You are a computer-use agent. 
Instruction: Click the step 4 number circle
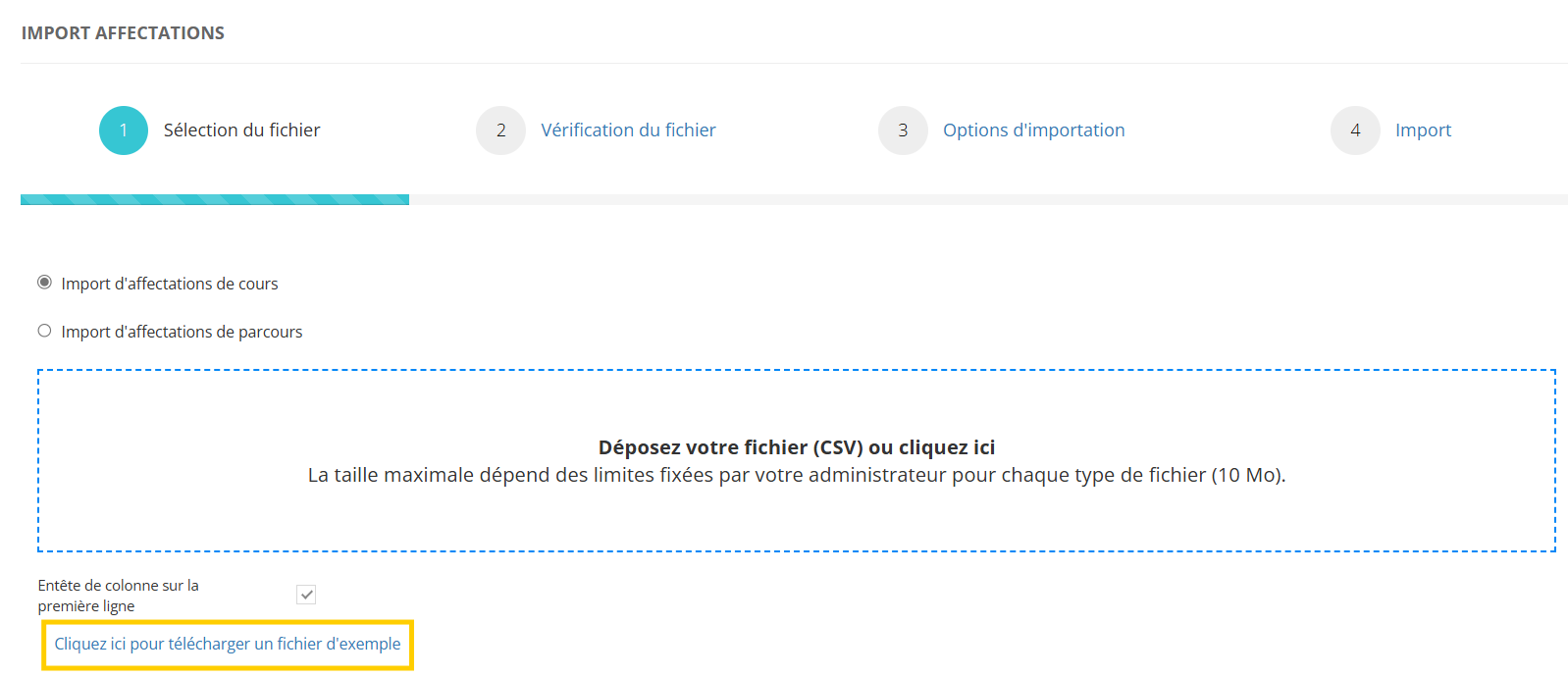tap(1355, 130)
